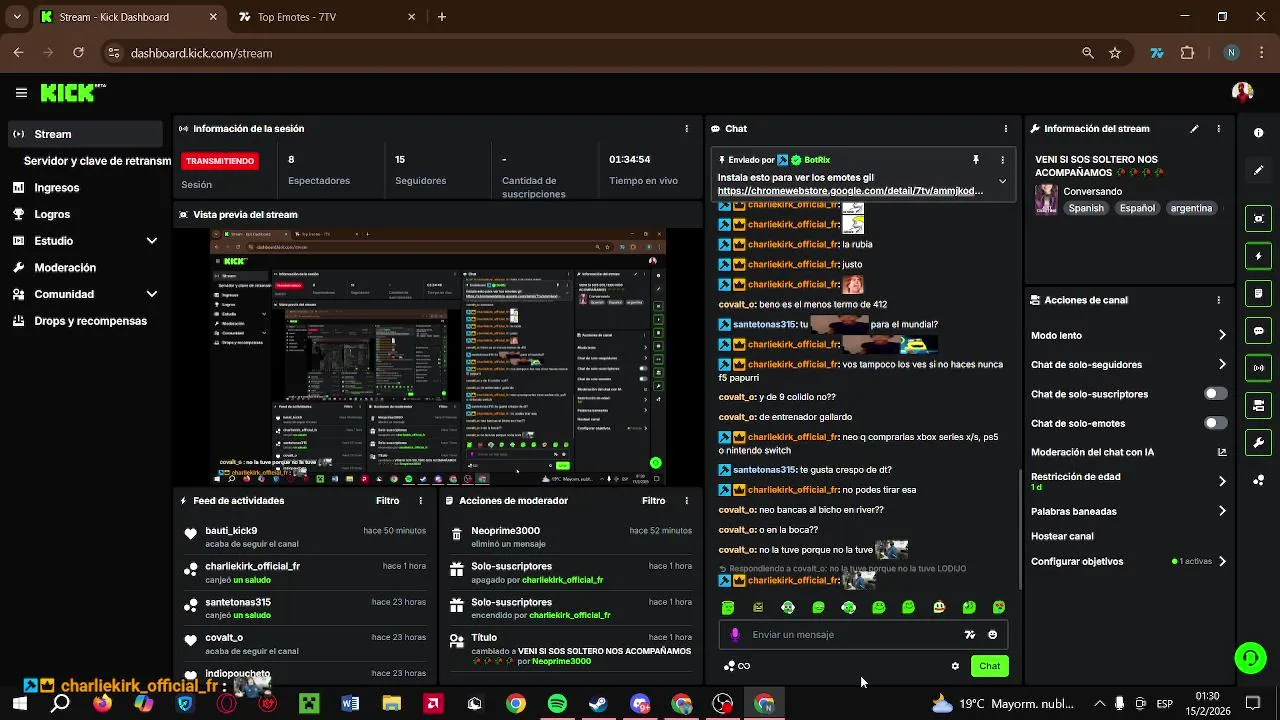
Task: Open the Feed de actividades three-dot menu
Action: (x=420, y=501)
